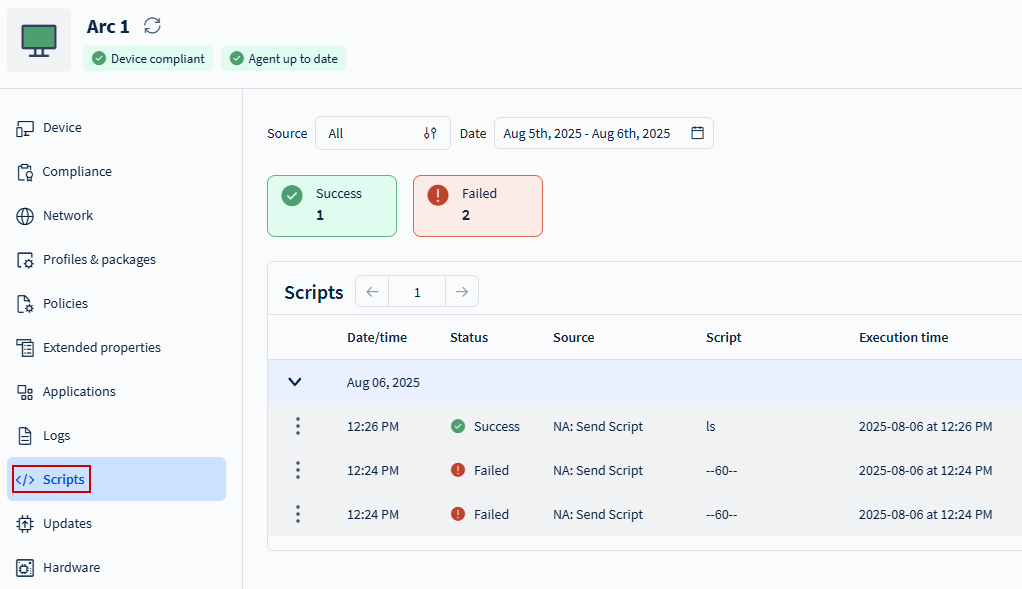The width and height of the screenshot is (1022, 589).
Task: Go to the next scripts page
Action: [461, 292]
